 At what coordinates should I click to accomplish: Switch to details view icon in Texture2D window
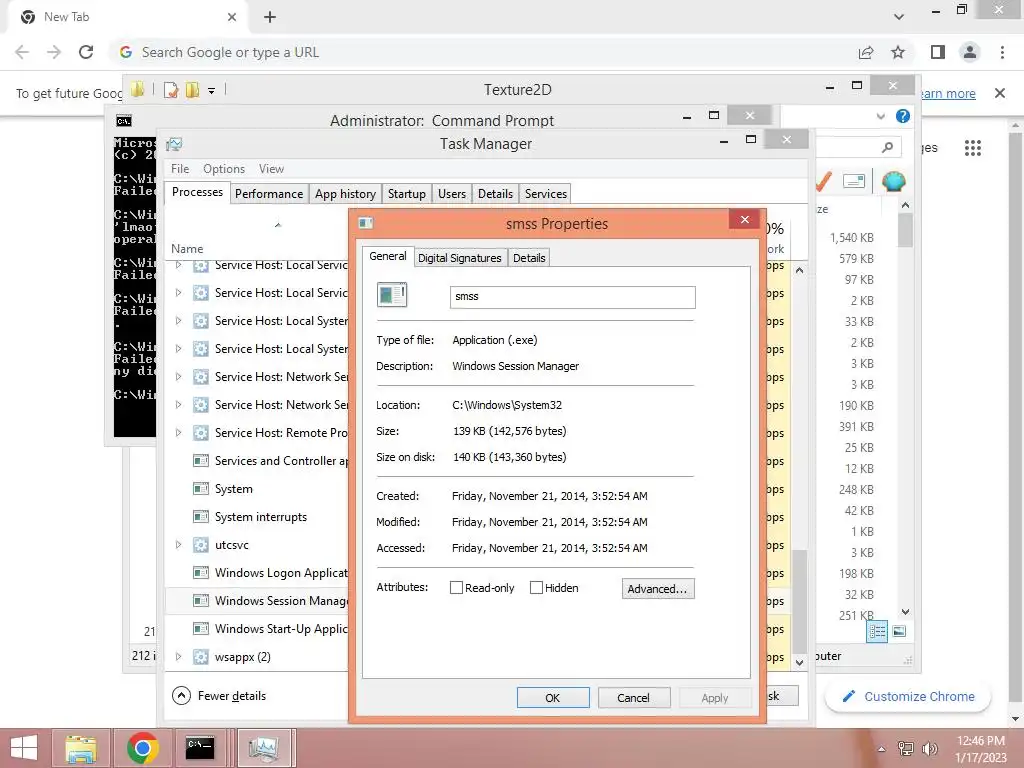pyautogui.click(x=877, y=631)
